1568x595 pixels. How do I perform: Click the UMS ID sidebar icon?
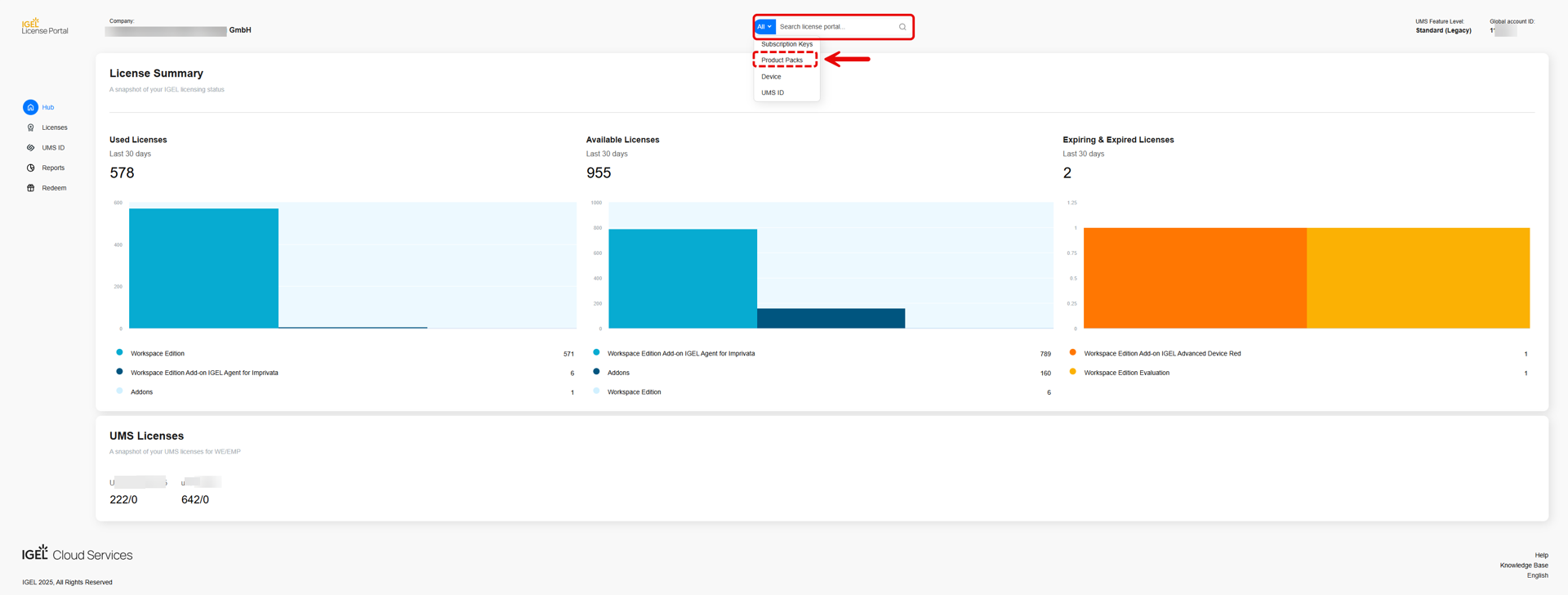tap(31, 148)
